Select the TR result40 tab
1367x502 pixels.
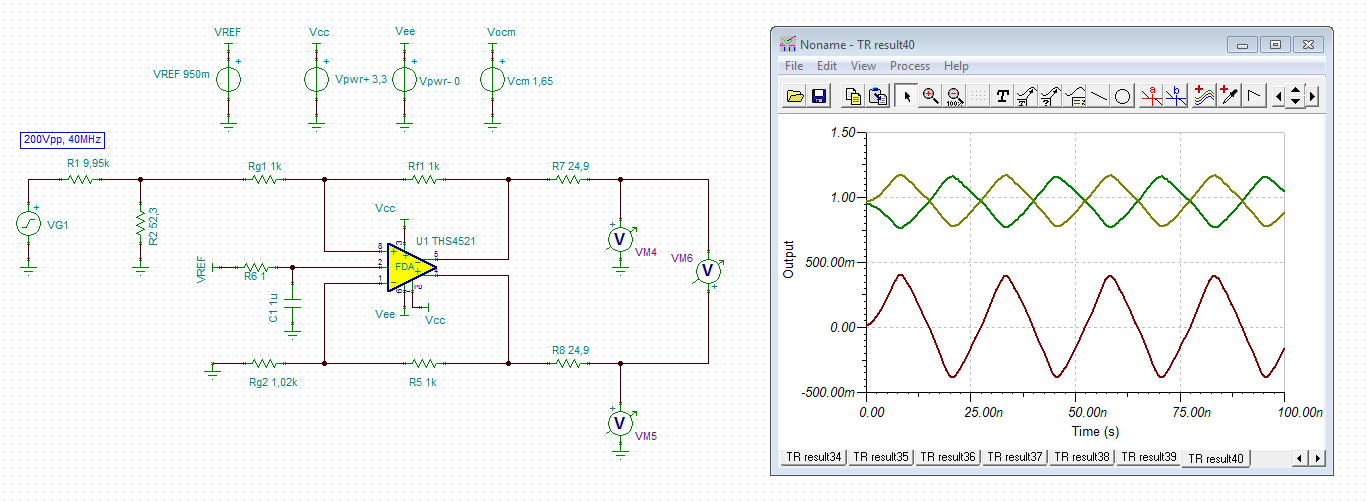click(x=1217, y=458)
